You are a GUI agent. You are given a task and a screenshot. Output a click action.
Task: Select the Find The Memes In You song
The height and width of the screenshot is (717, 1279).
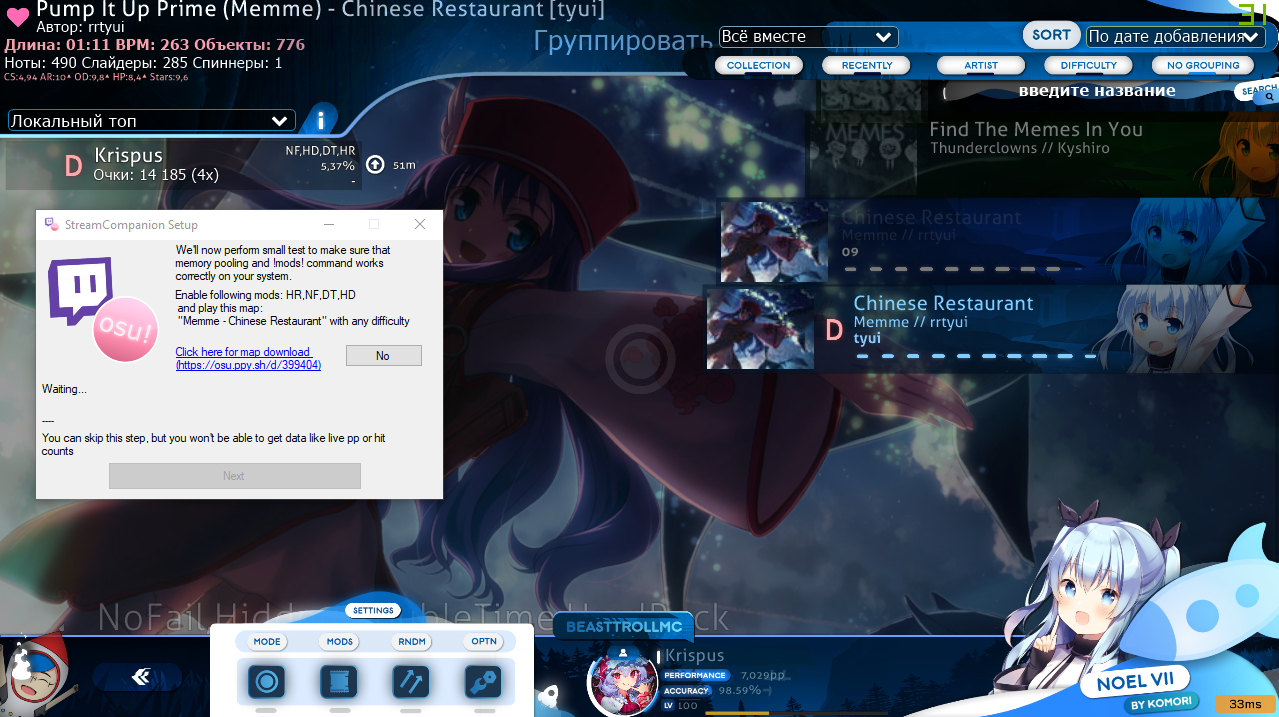coord(1042,153)
